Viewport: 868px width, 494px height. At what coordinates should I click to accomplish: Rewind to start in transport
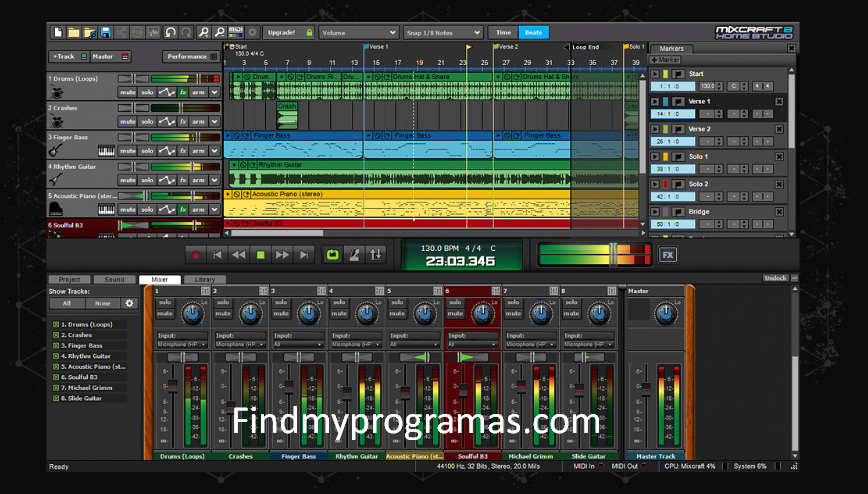coord(217,255)
